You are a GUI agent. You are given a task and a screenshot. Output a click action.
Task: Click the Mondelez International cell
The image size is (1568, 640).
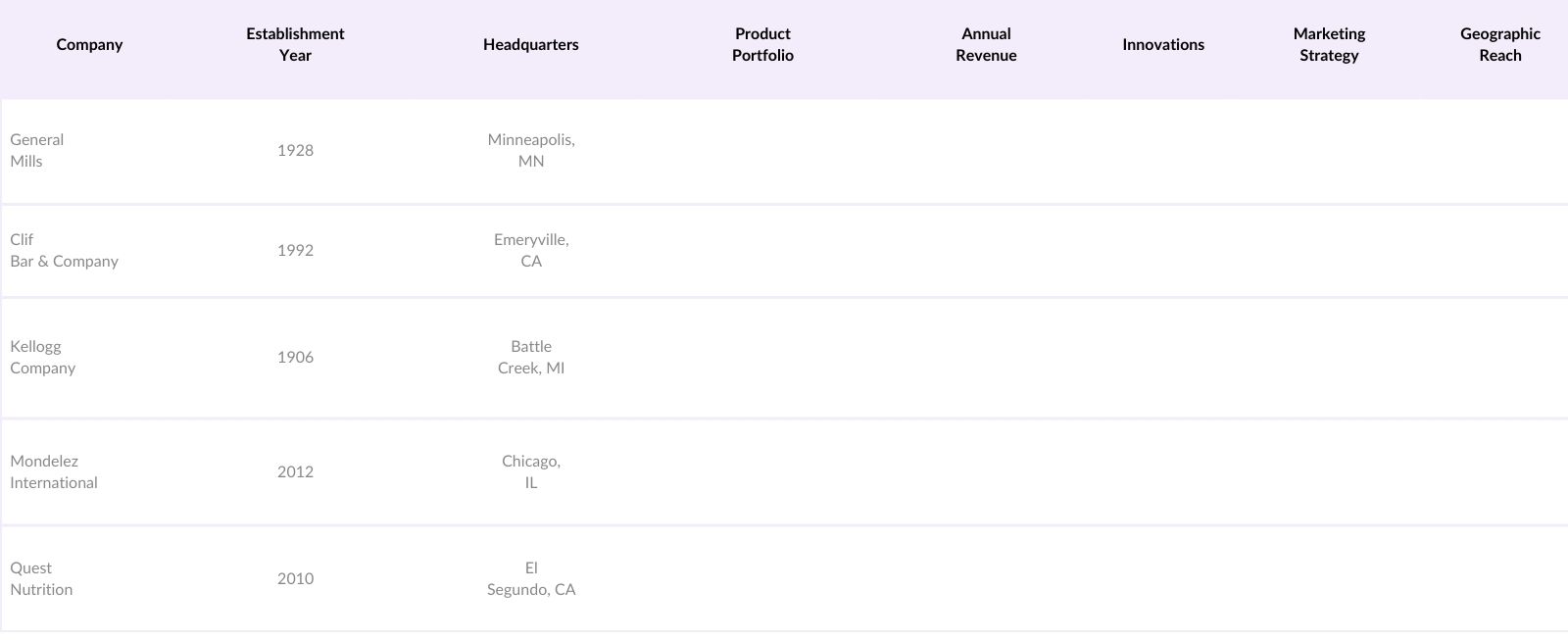(54, 472)
